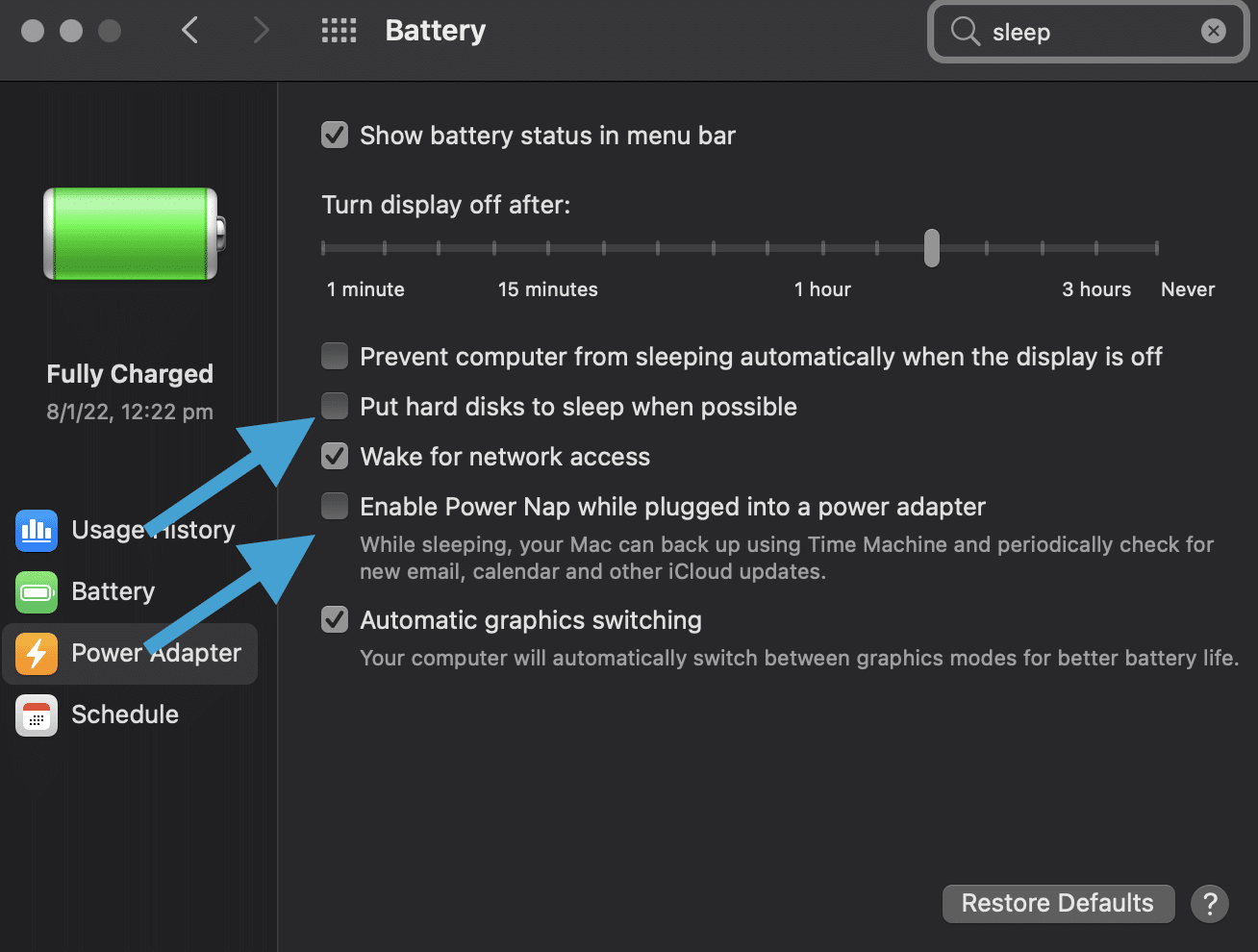Show all preferences grid icon
Viewport: 1258px width, 952px height.
click(339, 31)
